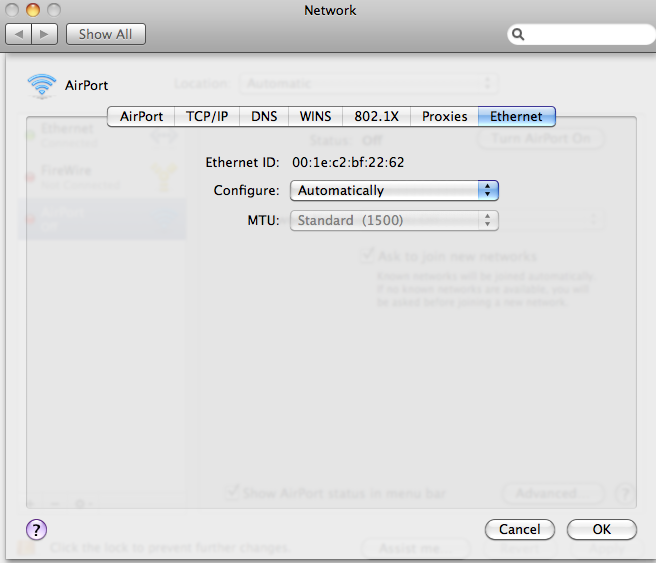Click the Network window title

tap(330, 10)
